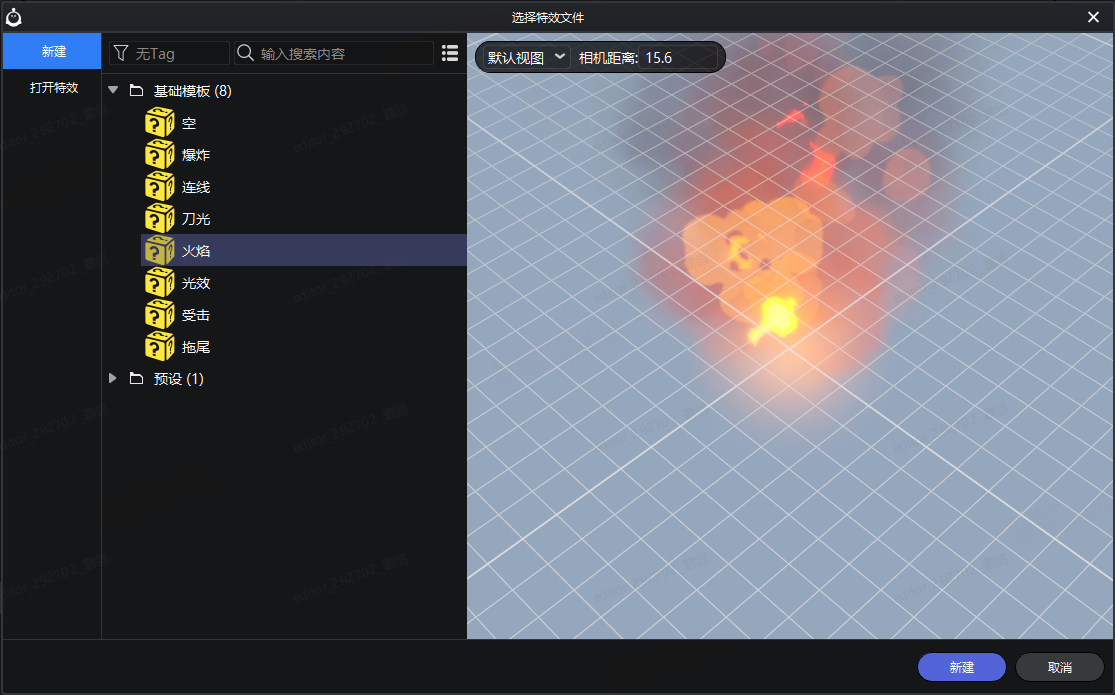Close the 选择特效文件 dialog
This screenshot has height=695, width=1115.
click(1093, 17)
